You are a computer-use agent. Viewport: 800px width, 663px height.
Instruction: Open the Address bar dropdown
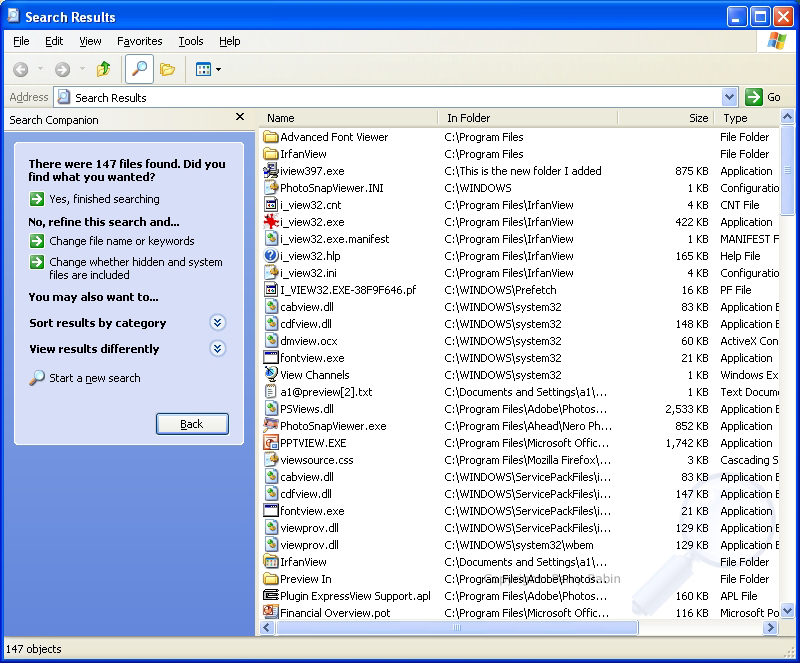click(729, 97)
